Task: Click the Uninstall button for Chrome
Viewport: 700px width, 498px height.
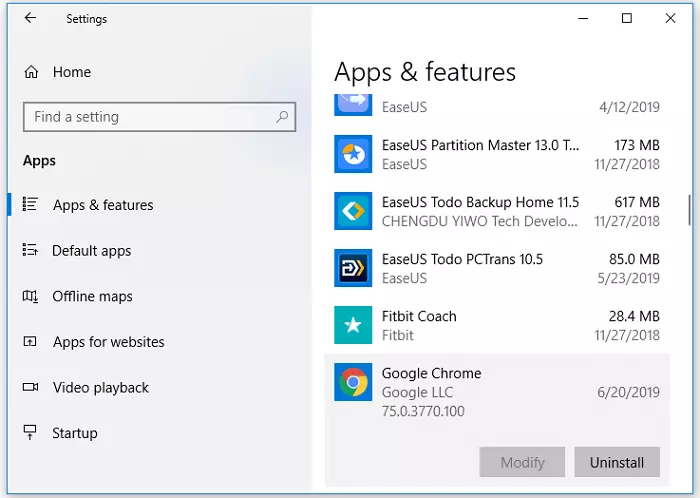Action: (x=617, y=462)
